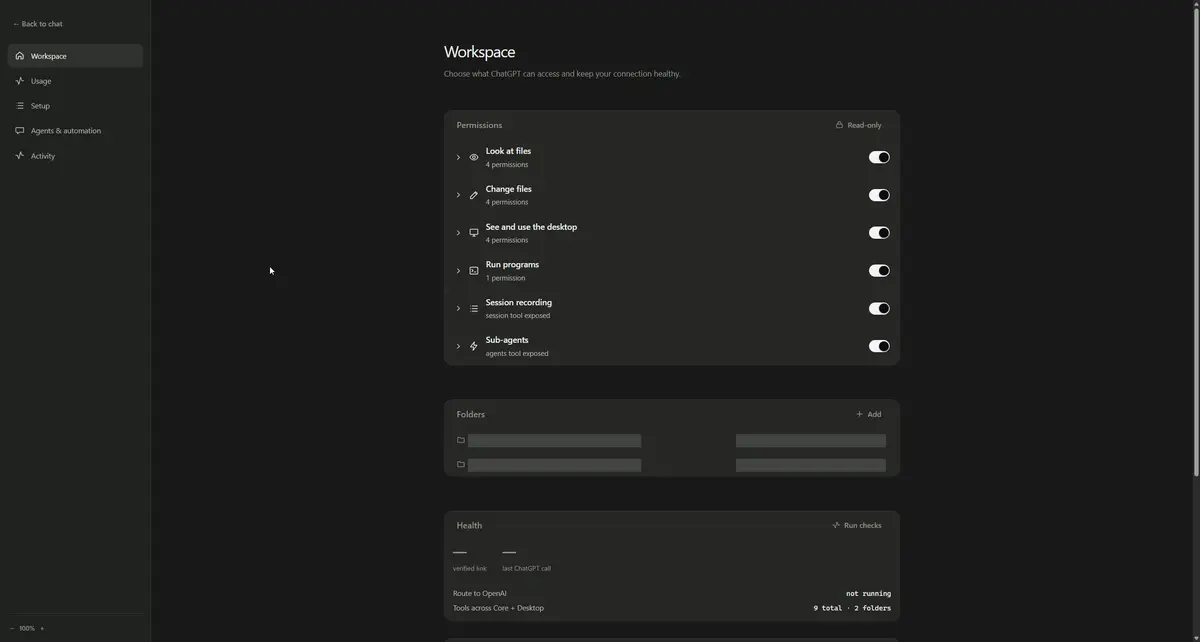This screenshot has width=1200, height=642.
Task: Click the 'agents tool exposed' subtitle
Action: click(517, 354)
